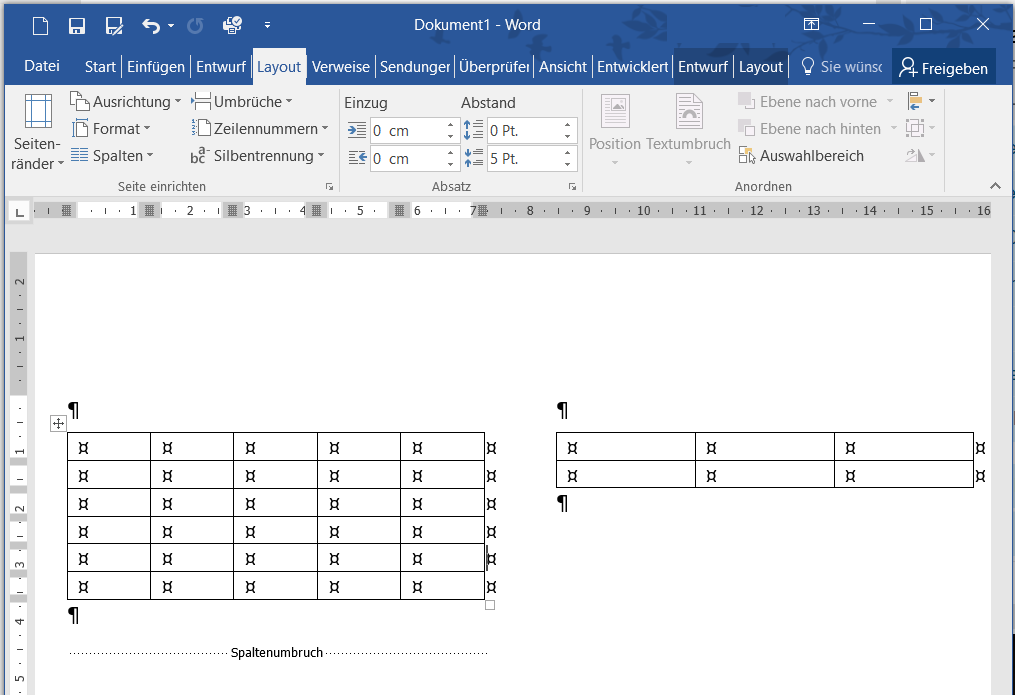This screenshot has height=695, width=1015.
Task: Switch to the Start tab
Action: [100, 67]
